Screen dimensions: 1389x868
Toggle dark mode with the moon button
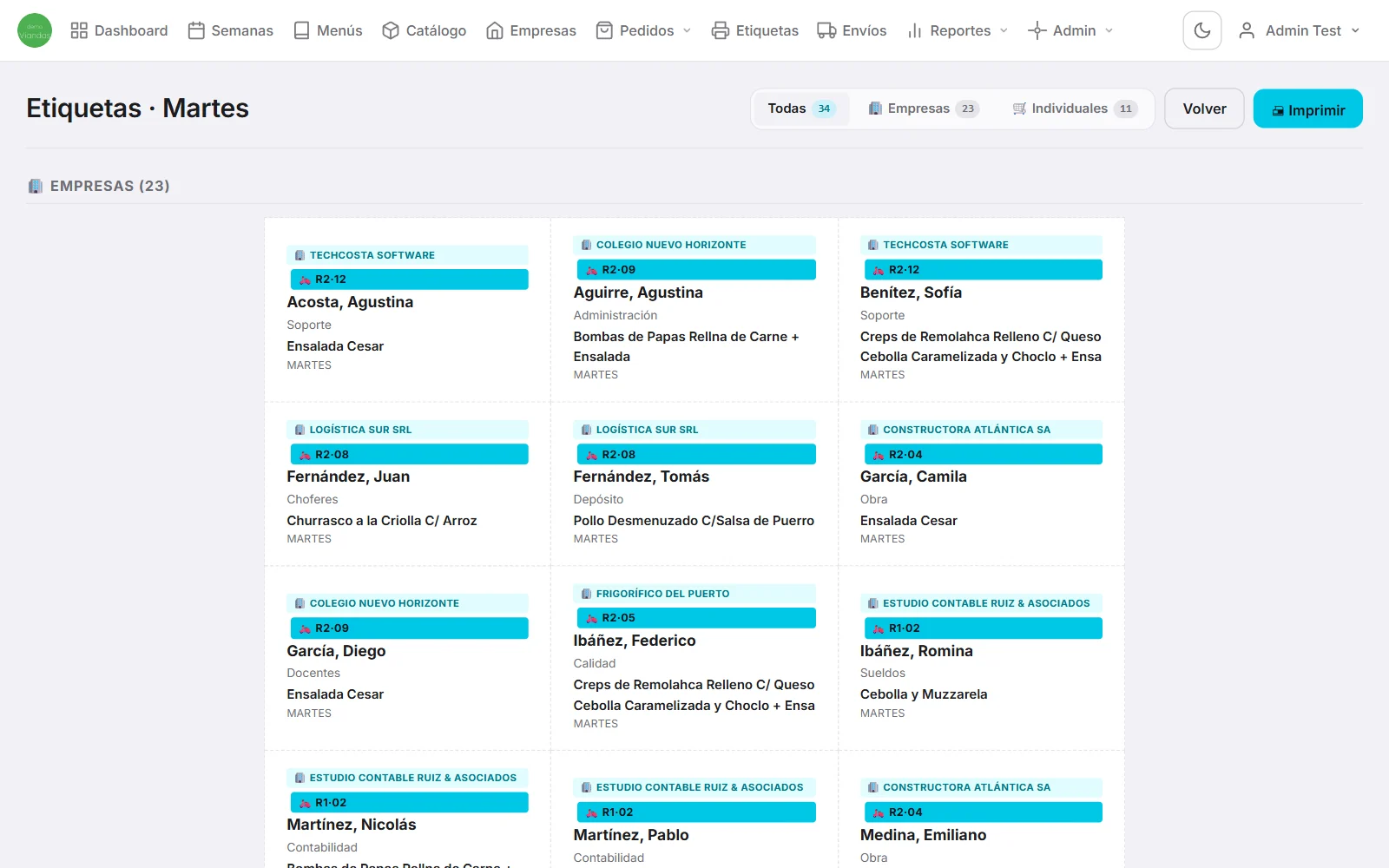click(1202, 30)
